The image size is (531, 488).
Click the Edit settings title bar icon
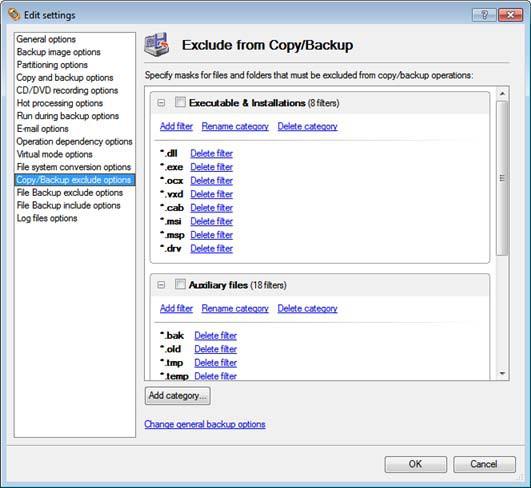14,15
